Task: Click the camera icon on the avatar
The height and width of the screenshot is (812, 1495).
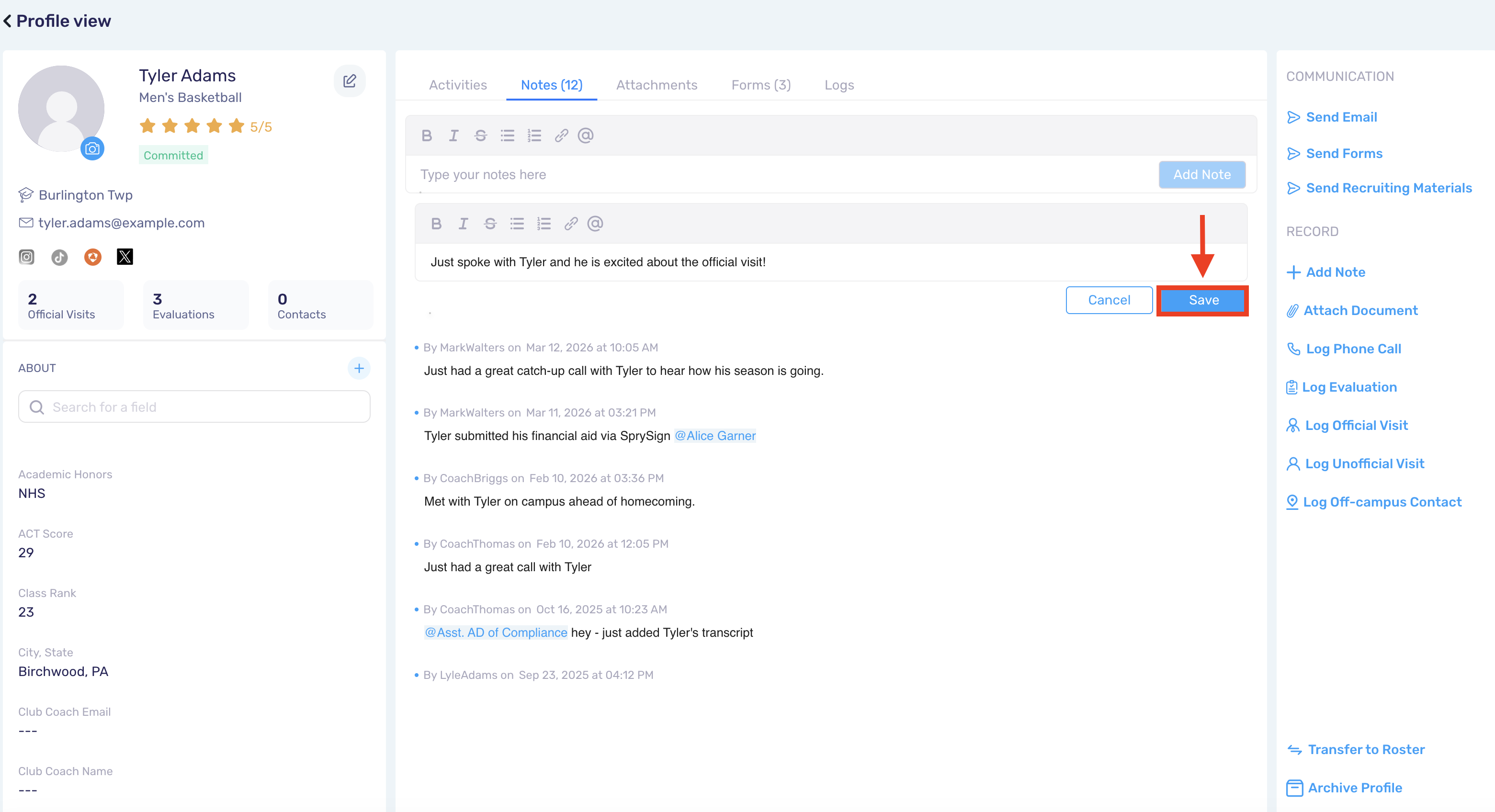Action: 92,148
